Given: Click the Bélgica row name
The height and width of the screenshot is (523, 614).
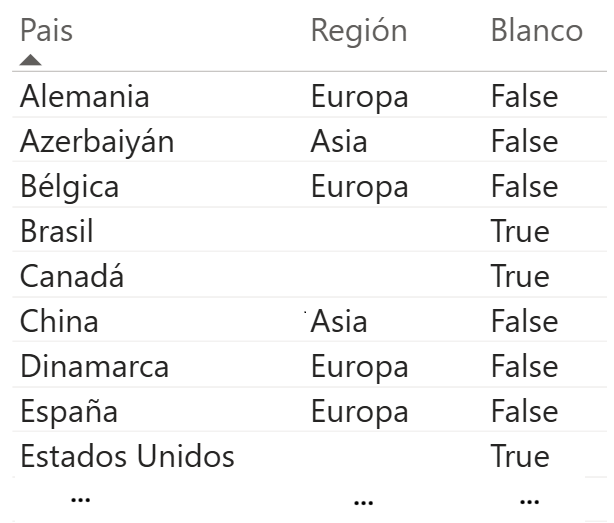Looking at the screenshot, I should pos(69,187).
